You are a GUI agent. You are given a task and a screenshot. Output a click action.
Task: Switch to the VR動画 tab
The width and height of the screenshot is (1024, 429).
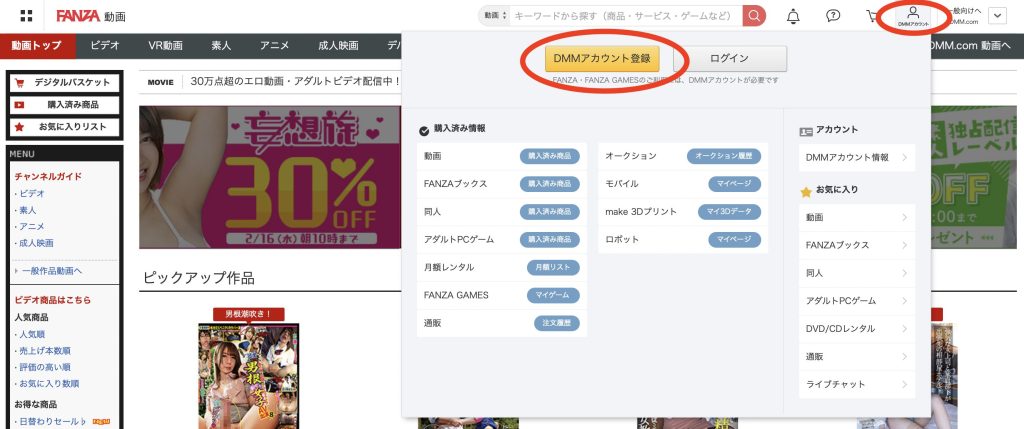(x=166, y=46)
